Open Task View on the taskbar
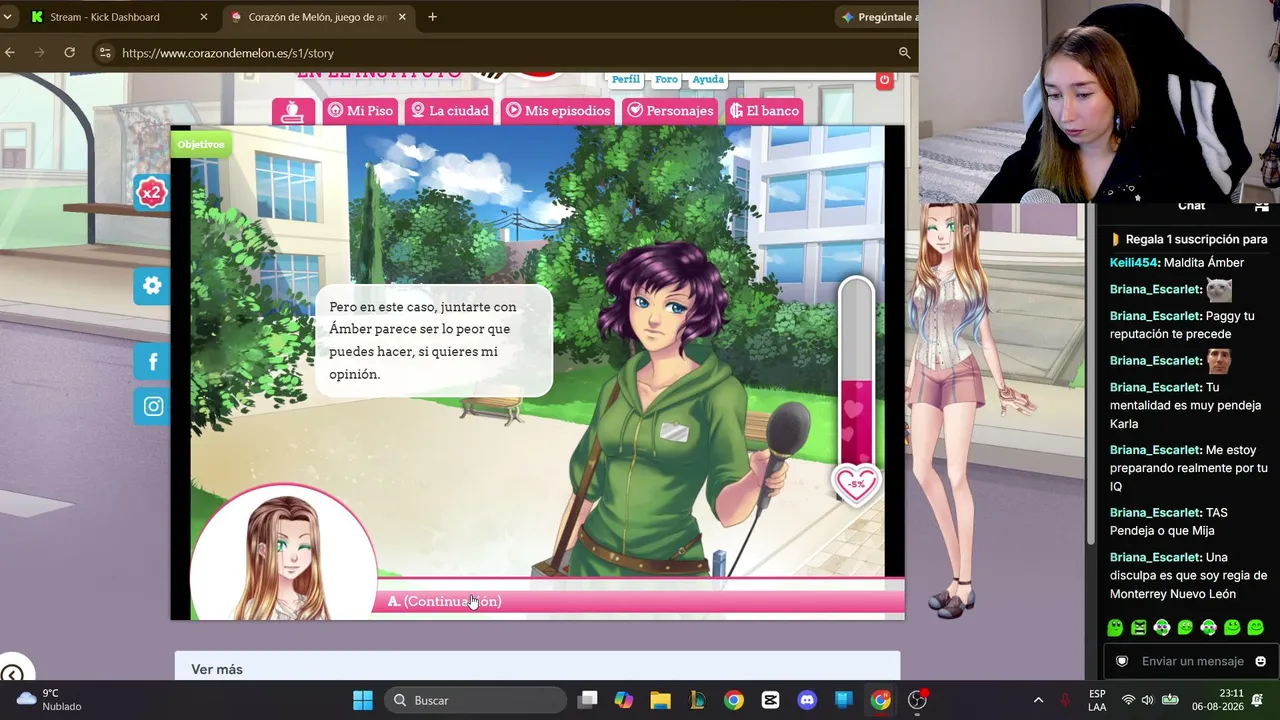This screenshot has width=1280, height=720. 587,700
